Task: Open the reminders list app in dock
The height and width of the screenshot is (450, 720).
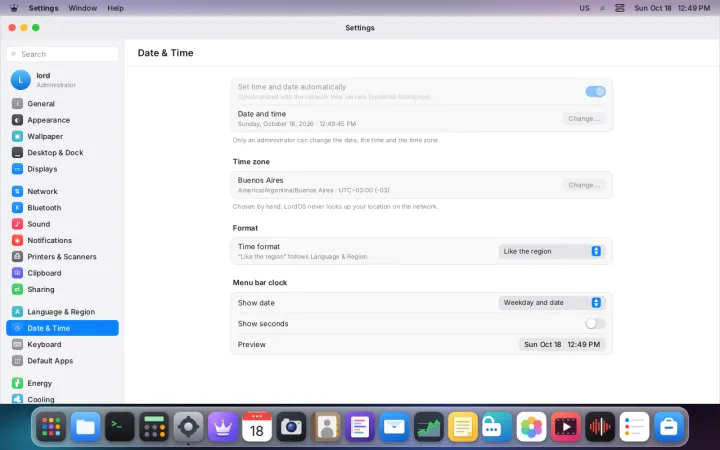Action: point(634,427)
